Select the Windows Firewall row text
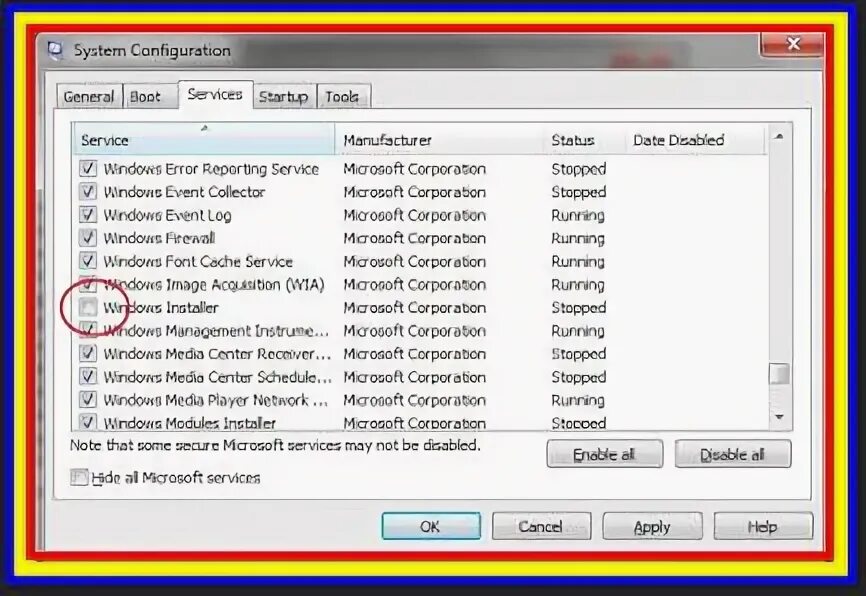 coord(160,239)
